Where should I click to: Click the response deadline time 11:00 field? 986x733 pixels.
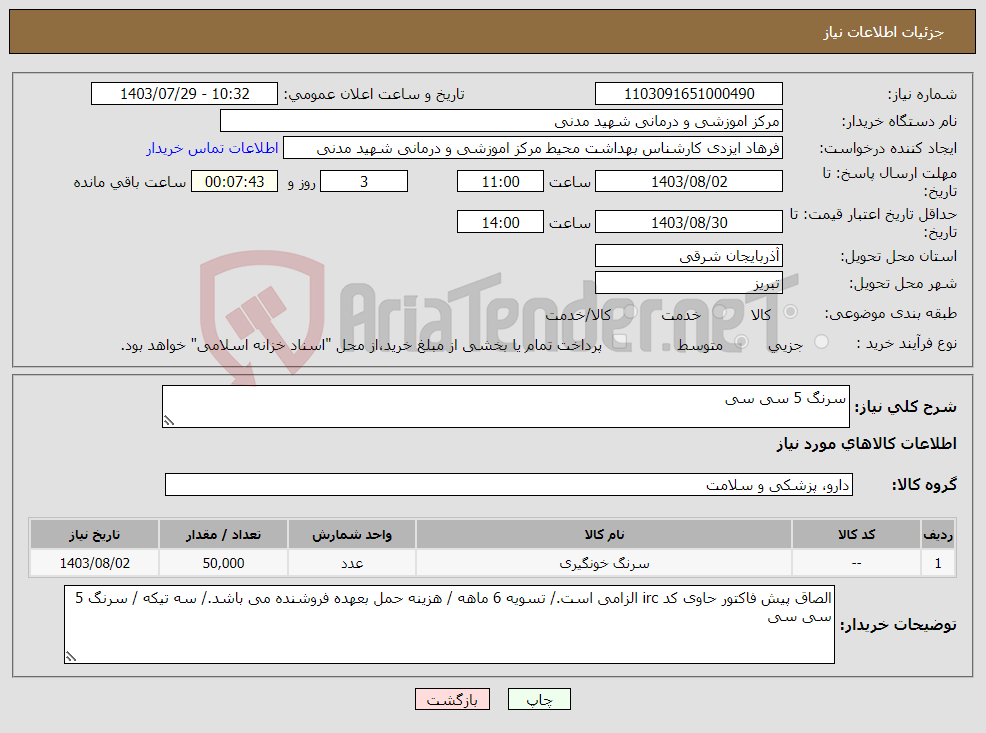click(500, 182)
